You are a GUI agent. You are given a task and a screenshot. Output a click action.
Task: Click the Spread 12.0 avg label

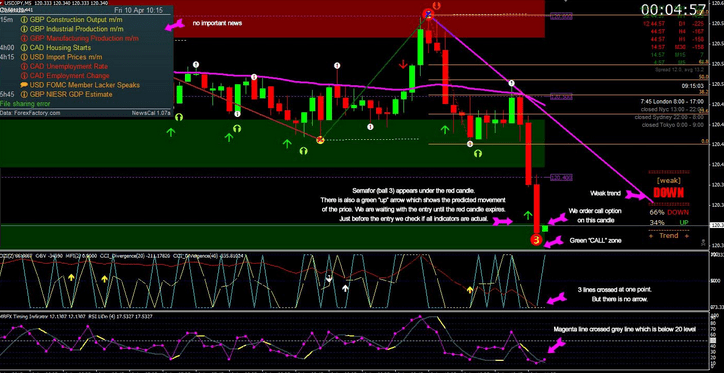(x=678, y=70)
